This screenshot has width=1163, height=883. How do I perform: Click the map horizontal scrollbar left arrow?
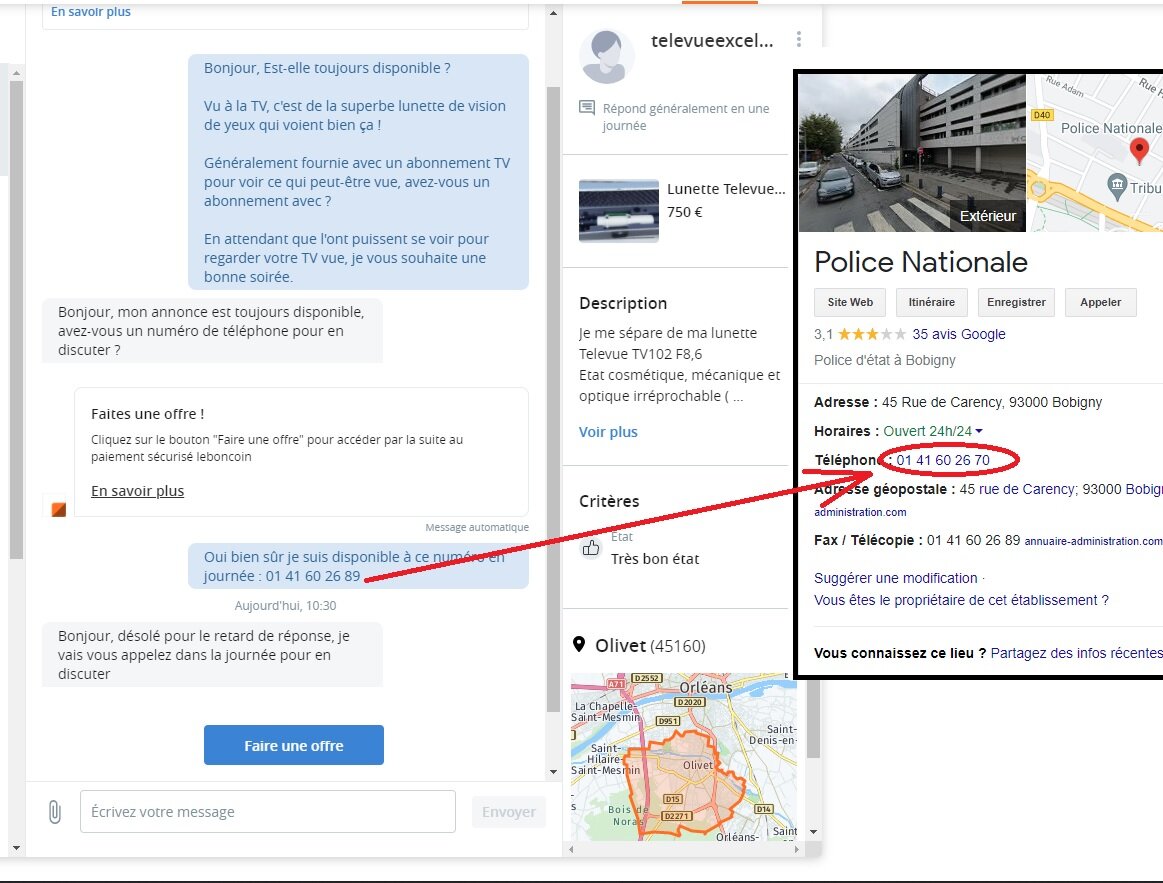571,849
